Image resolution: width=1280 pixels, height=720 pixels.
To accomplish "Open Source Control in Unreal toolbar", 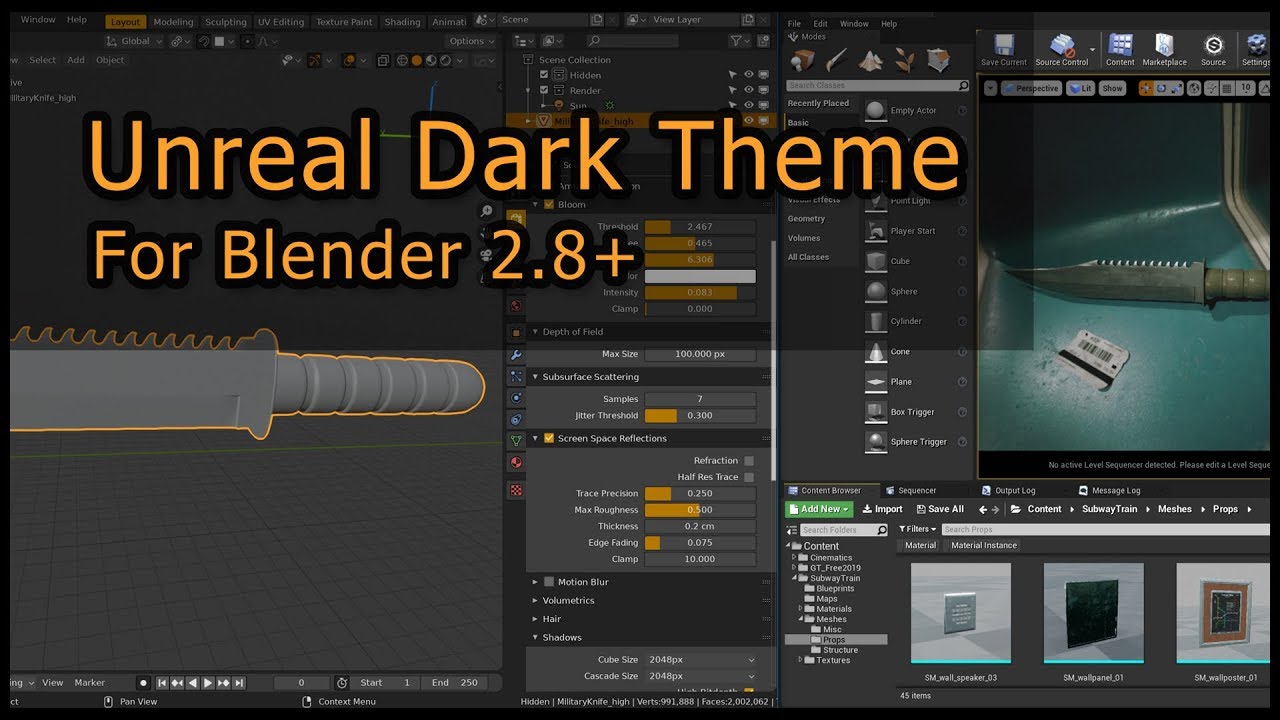I will [x=1062, y=50].
